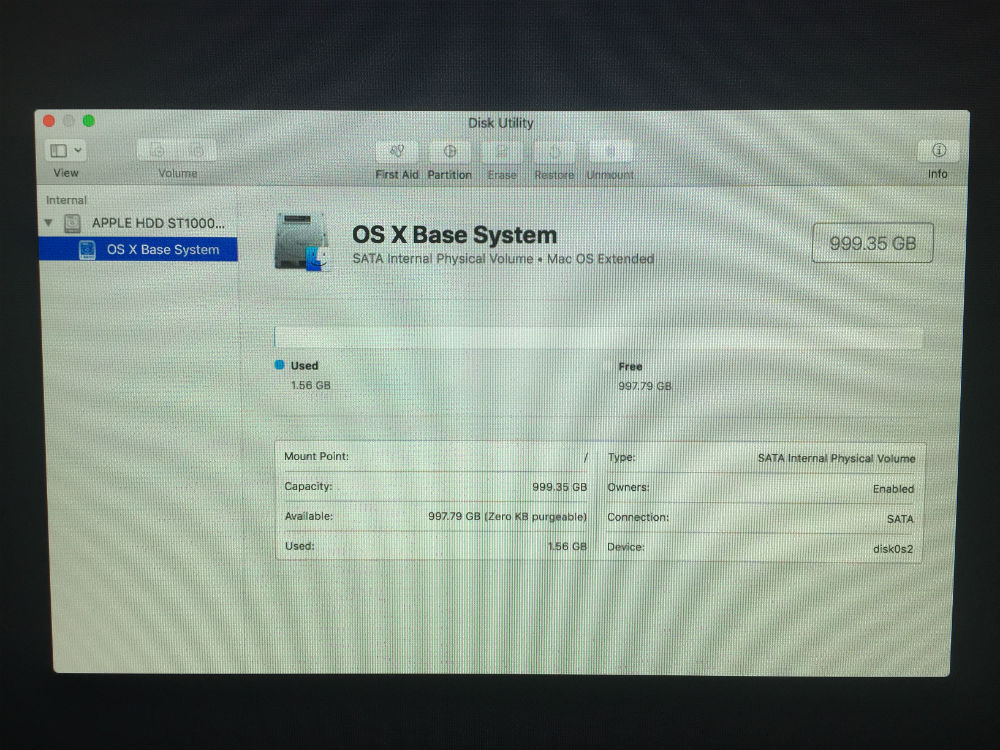Click the Type SATA Internal Physical Volume value
Viewport: 1000px width, 750px height.
point(836,459)
